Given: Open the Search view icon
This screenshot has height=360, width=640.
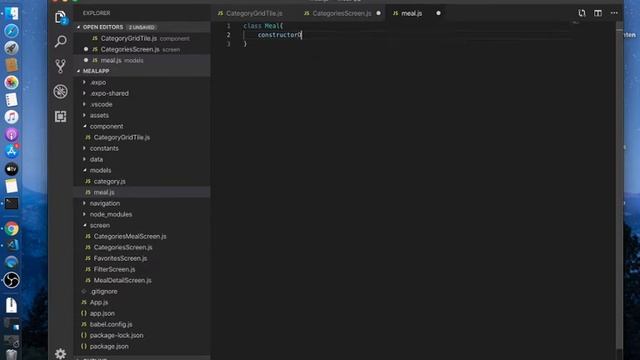Looking at the screenshot, I should (x=60, y=41).
